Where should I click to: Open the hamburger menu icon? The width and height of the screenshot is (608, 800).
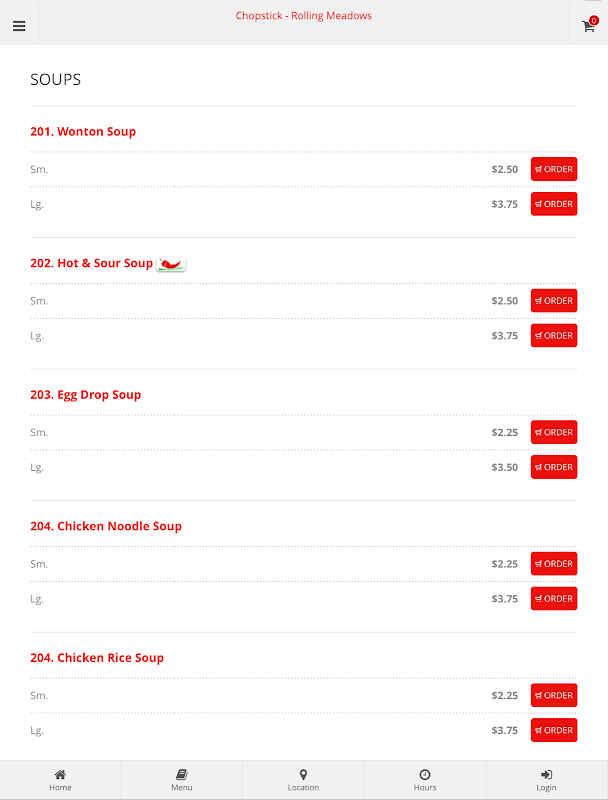19,26
